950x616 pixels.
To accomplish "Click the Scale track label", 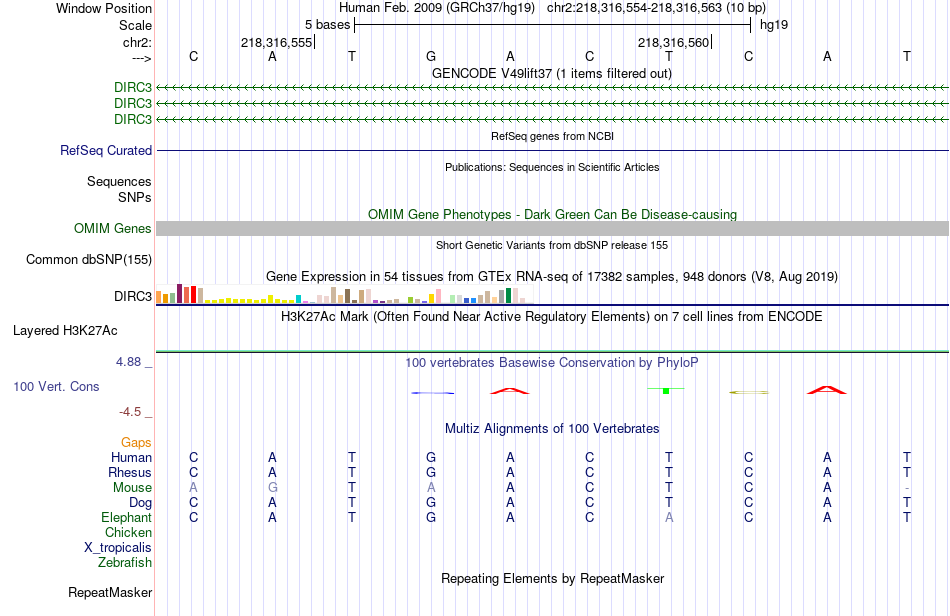I will (135, 25).
